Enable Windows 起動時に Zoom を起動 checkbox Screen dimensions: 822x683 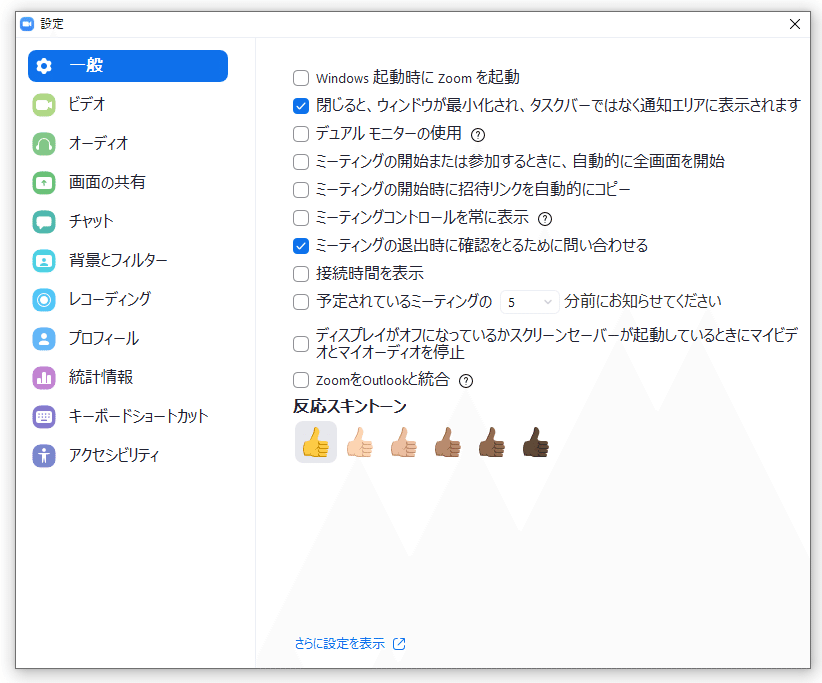point(301,78)
